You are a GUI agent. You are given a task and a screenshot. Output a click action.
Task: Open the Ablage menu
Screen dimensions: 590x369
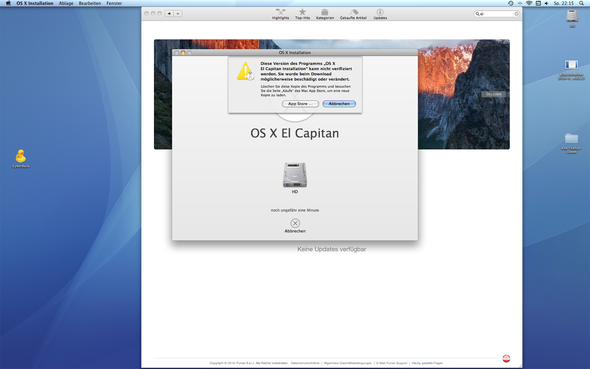coord(66,3)
